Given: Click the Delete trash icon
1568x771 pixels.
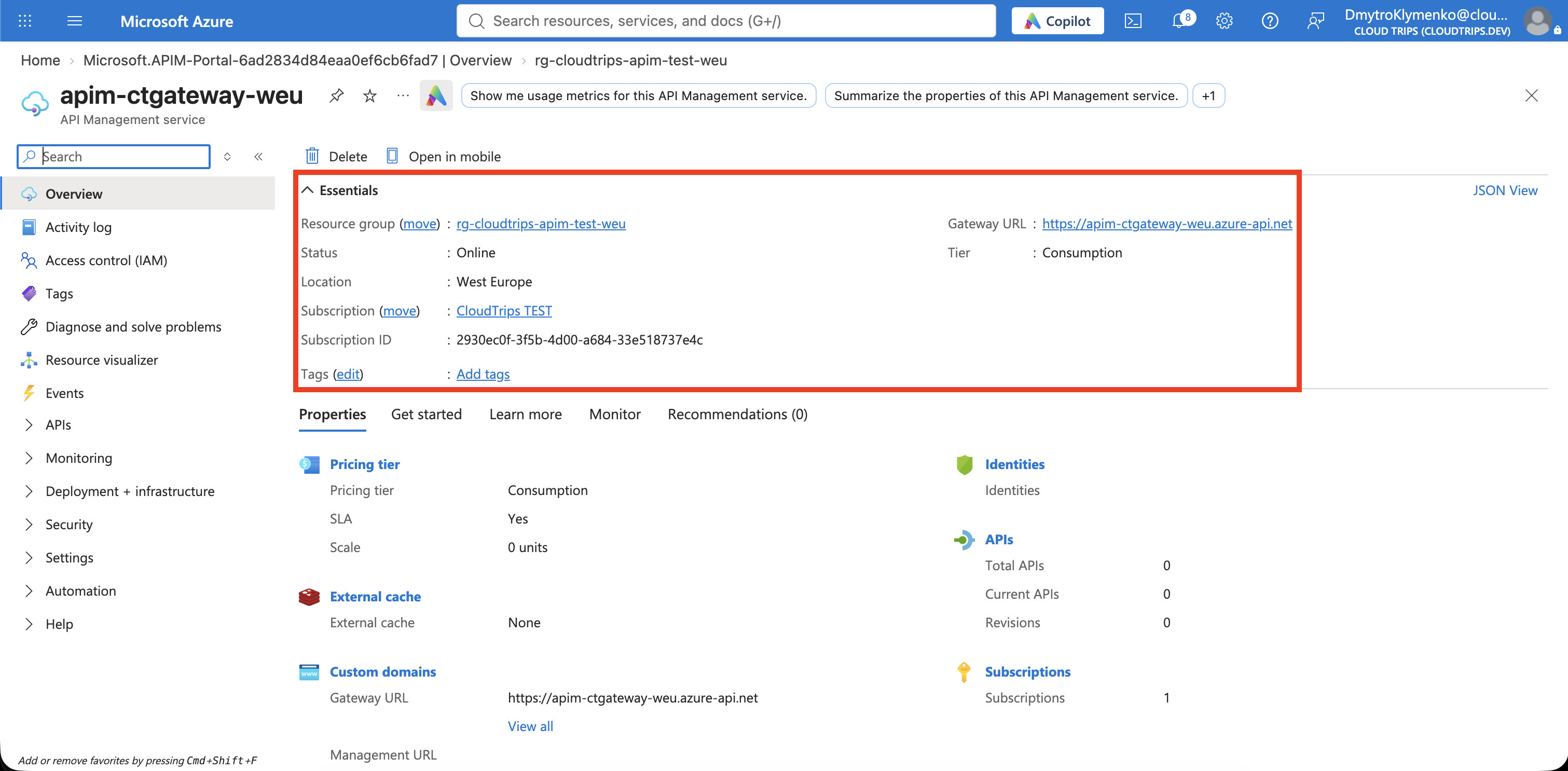Looking at the screenshot, I should click(312, 156).
